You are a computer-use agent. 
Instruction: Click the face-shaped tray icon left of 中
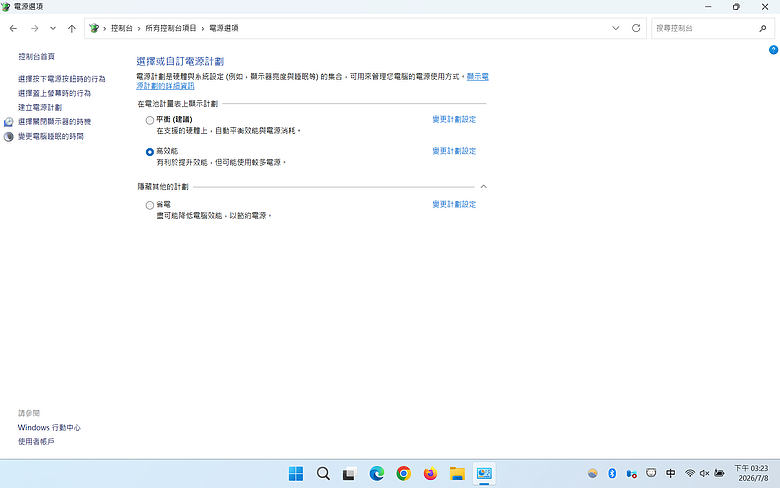651,473
